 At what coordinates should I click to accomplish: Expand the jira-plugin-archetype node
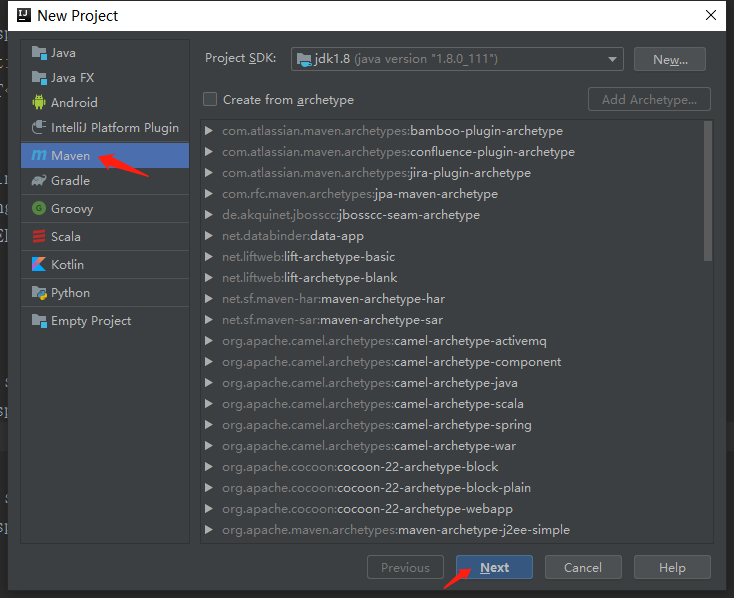tap(209, 173)
